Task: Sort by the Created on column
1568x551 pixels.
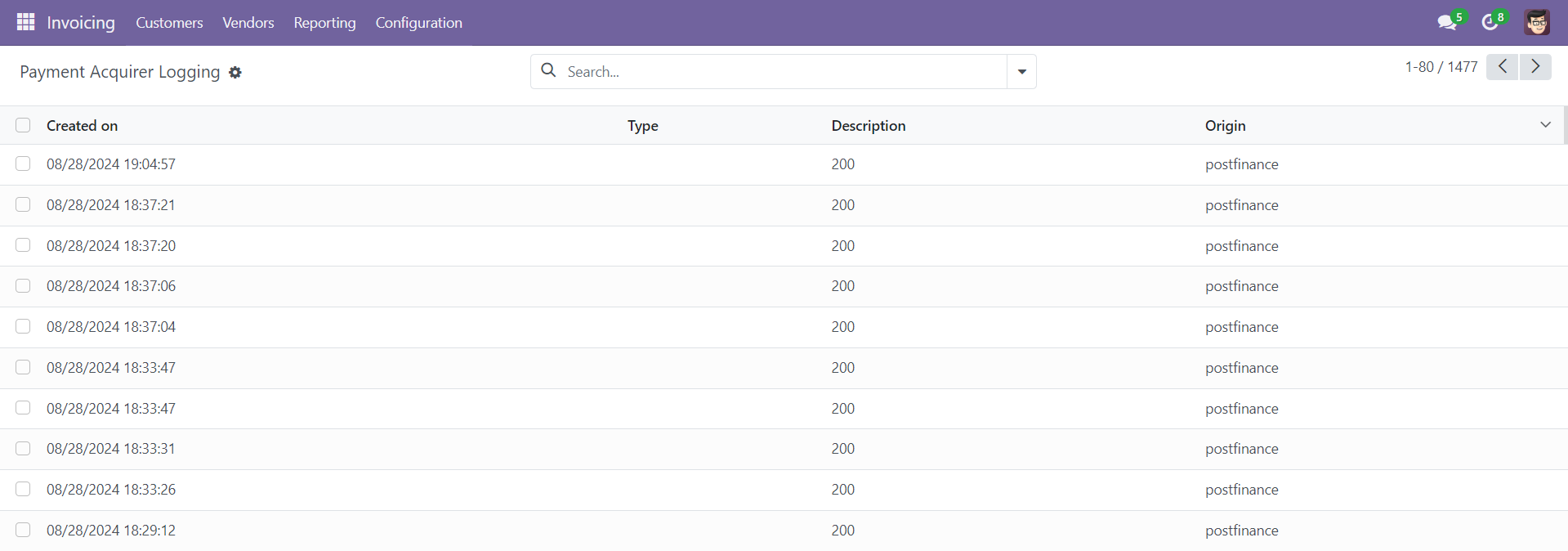Action: pos(83,126)
